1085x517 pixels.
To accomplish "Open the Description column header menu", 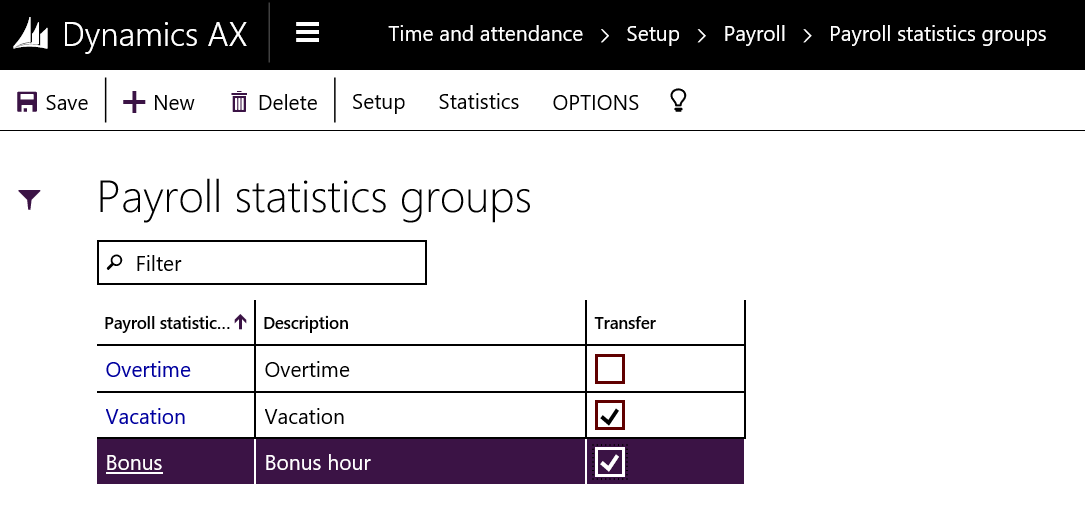I will coord(306,323).
